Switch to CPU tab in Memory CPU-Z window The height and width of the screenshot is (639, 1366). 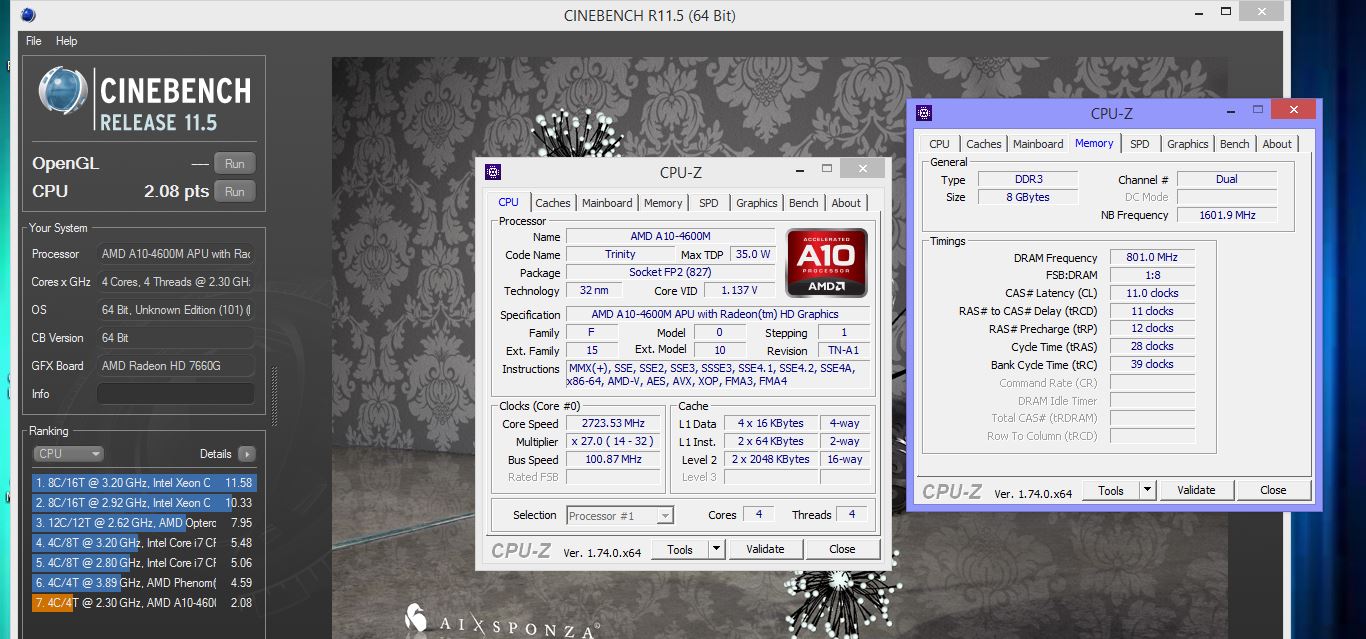pos(940,144)
